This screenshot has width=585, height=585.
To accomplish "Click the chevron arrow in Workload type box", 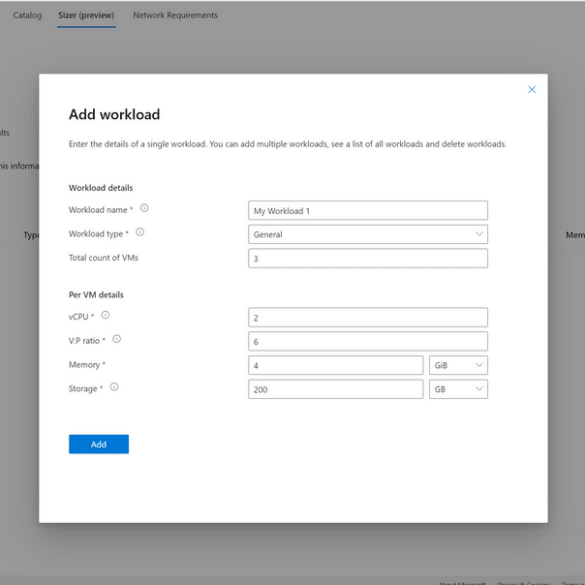I will pyautogui.click(x=479, y=234).
